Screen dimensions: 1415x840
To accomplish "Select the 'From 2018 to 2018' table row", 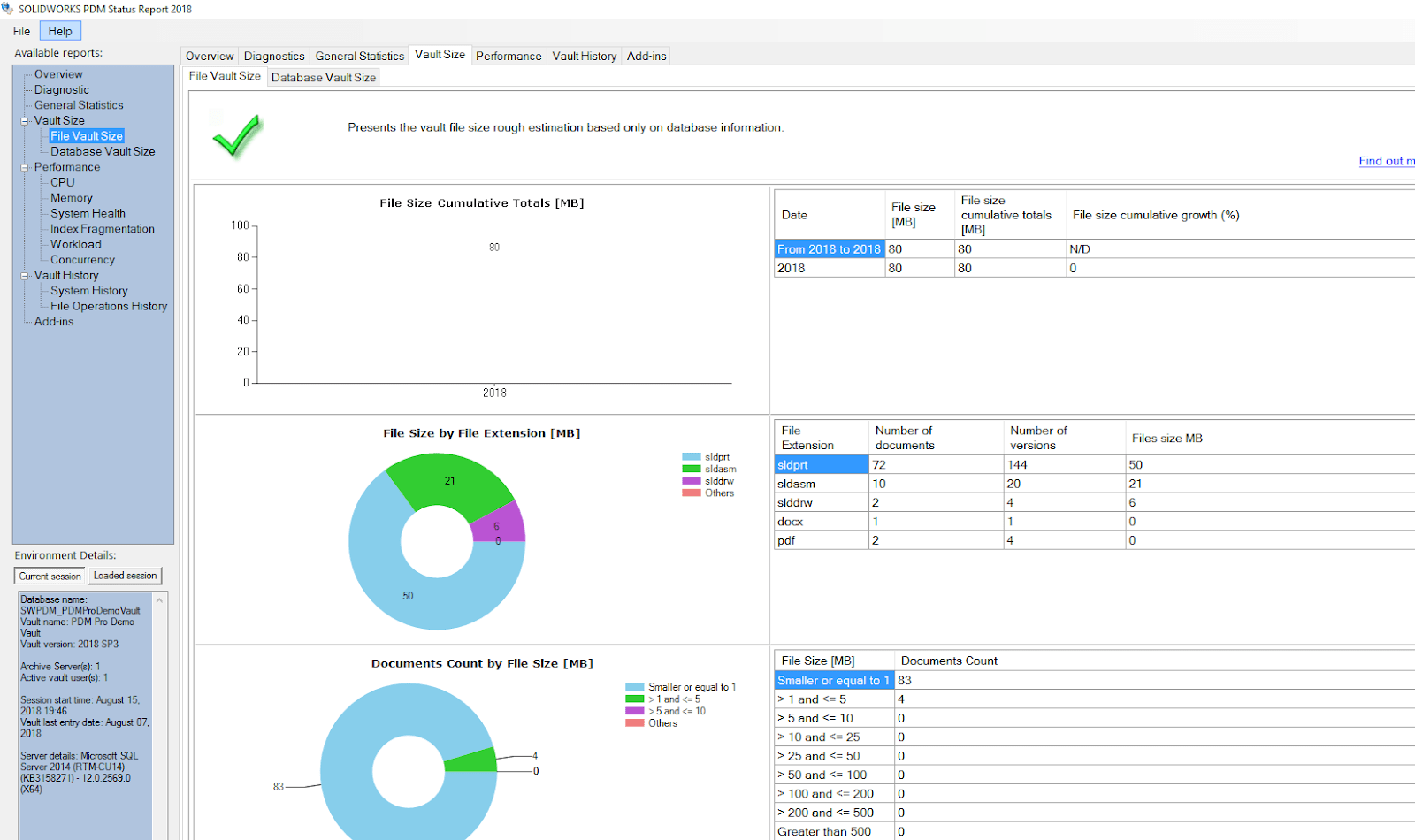I will (x=1095, y=249).
